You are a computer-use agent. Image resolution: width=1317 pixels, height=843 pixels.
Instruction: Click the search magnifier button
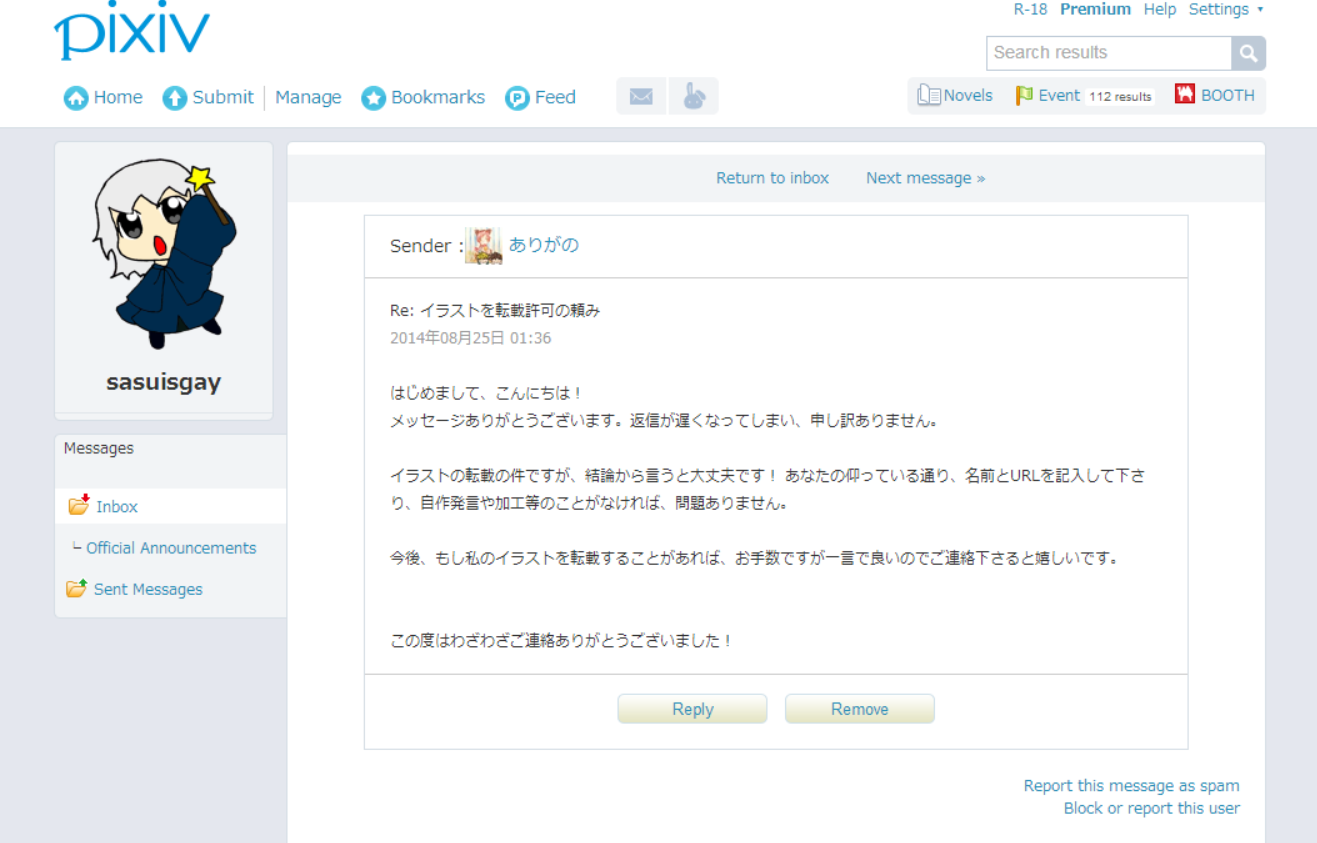click(x=1248, y=53)
